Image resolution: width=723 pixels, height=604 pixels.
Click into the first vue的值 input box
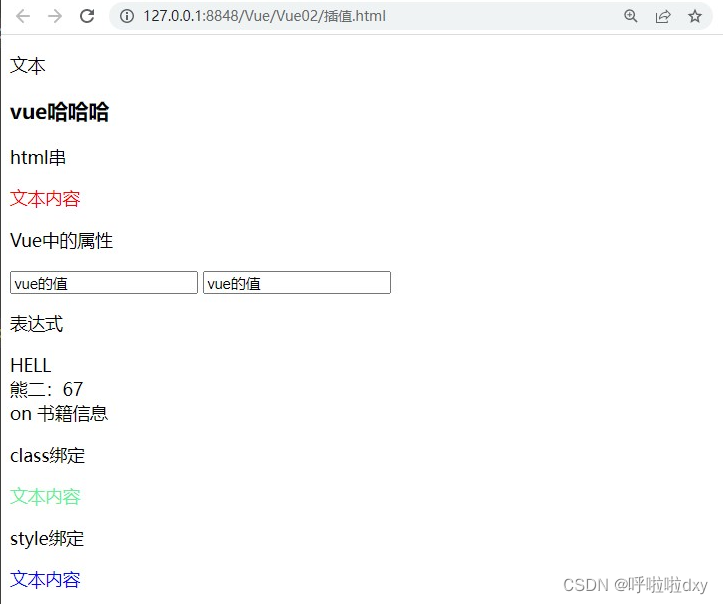pyautogui.click(x=104, y=283)
